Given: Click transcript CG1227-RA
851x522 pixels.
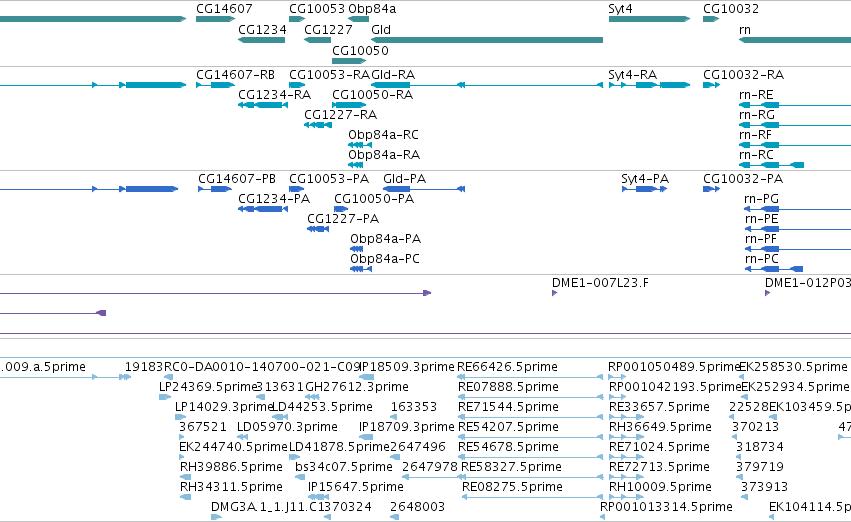Looking at the screenshot, I should tap(341, 114).
